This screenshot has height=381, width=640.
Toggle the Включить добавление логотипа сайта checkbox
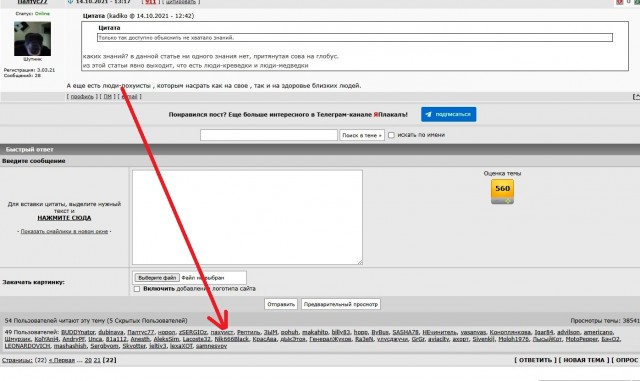click(x=137, y=289)
